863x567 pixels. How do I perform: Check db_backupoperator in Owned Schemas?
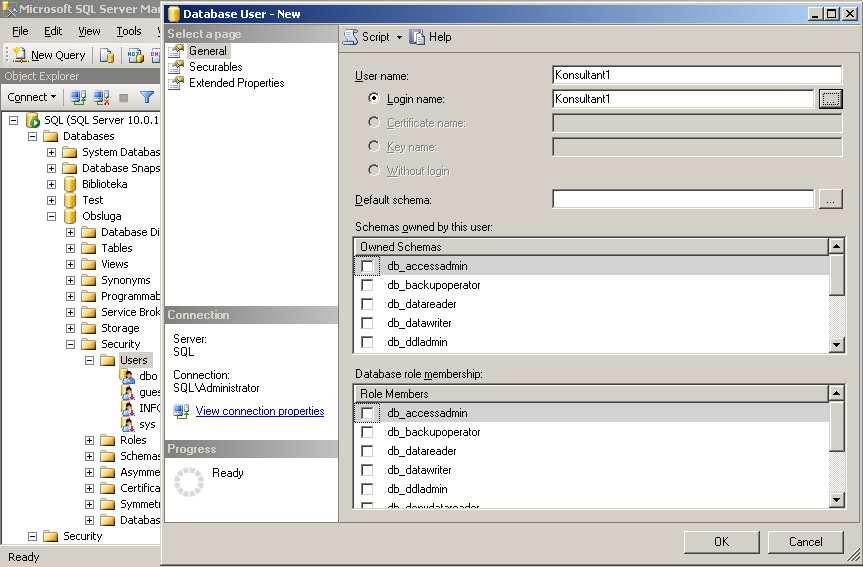coord(367,285)
